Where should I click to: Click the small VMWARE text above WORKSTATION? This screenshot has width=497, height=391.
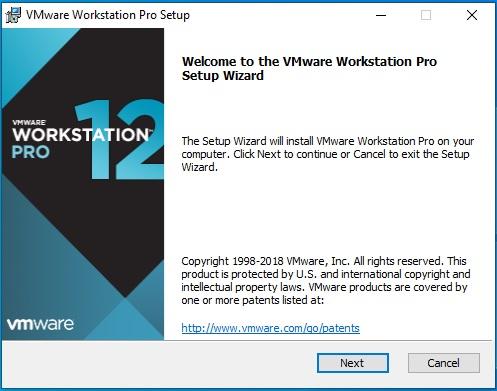29,122
